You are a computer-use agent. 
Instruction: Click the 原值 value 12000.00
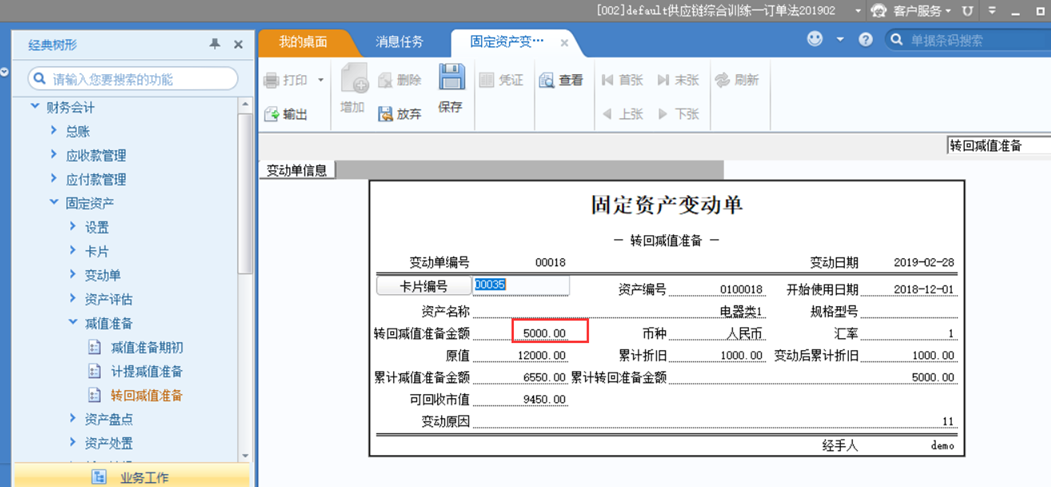click(x=542, y=355)
